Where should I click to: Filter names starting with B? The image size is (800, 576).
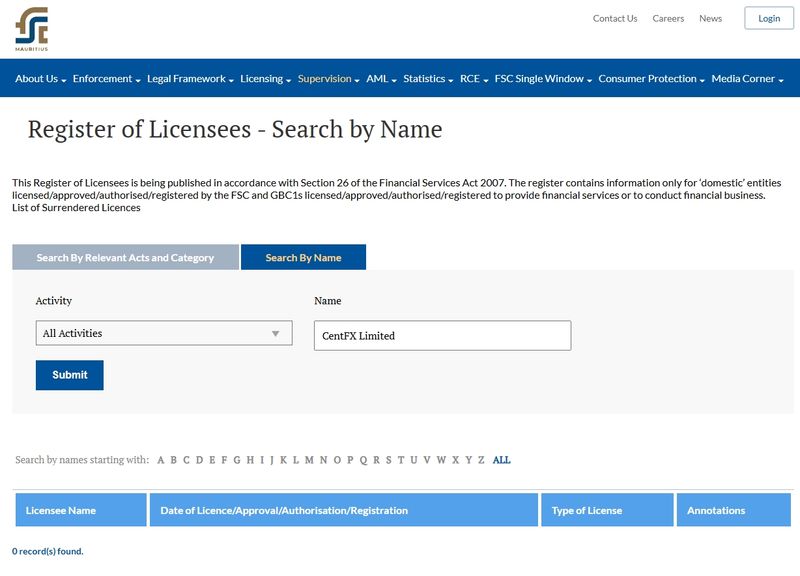tap(173, 460)
